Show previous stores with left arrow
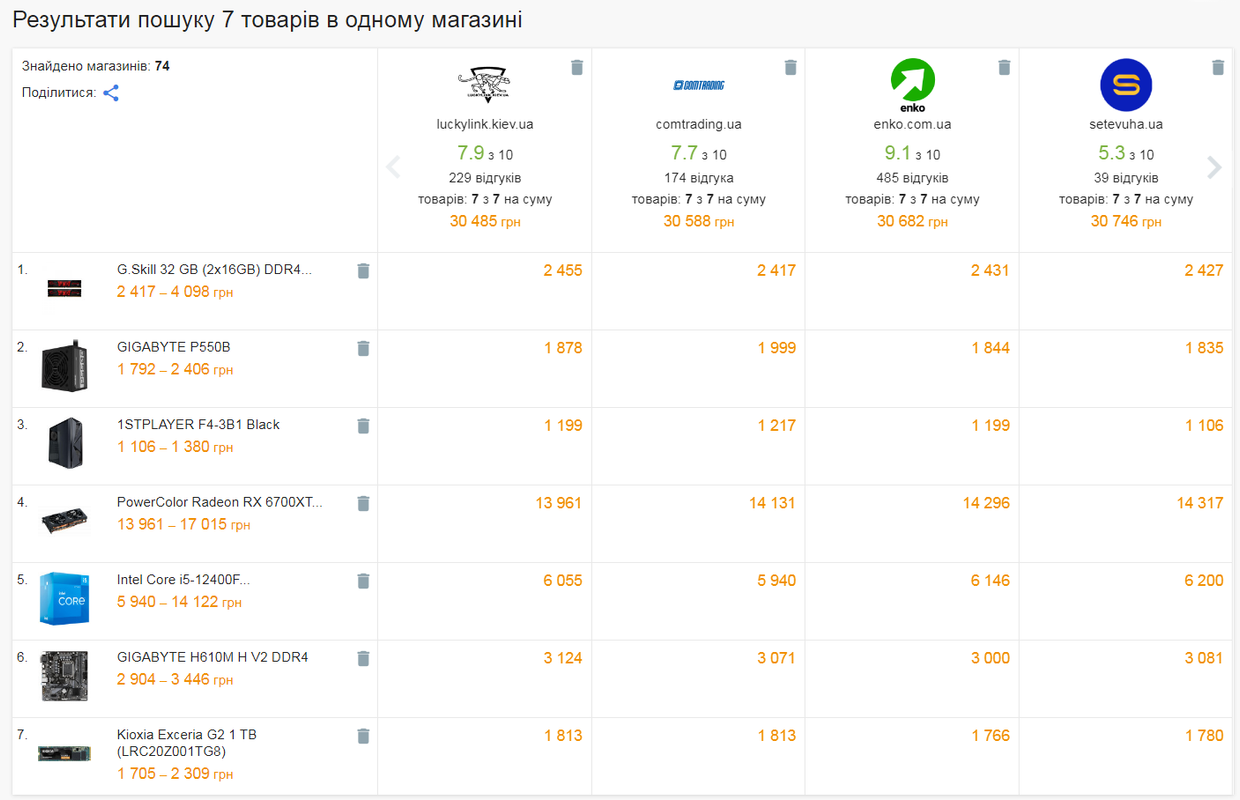The width and height of the screenshot is (1240, 800). 393,167
